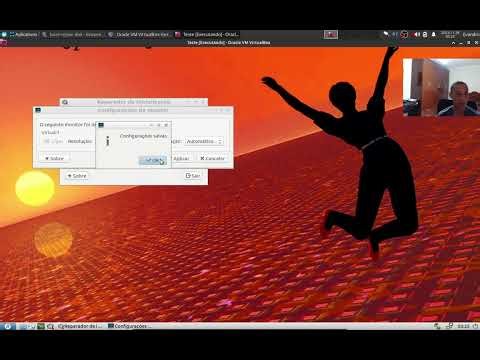Click the notification bell icon on the host panel tray
Image resolution: width=480 pixels, height=360 pixels.
[x=434, y=34]
